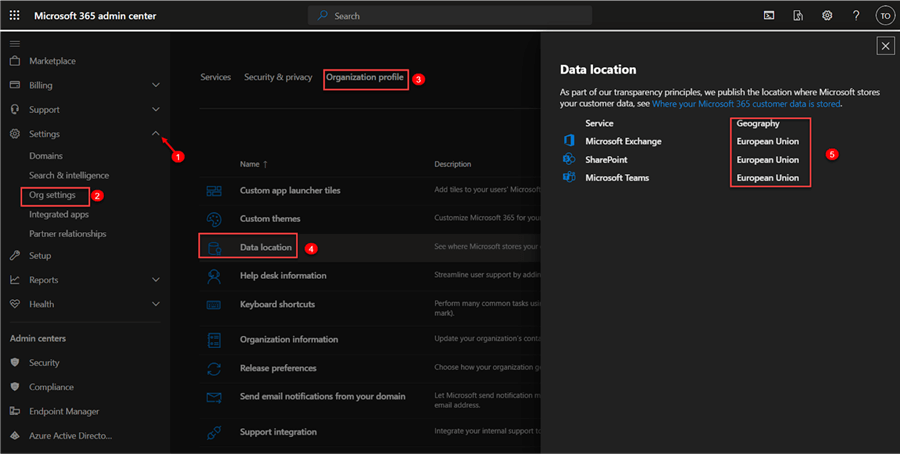
Task: Collapse navigation with hamburger icon
Action: point(15,44)
